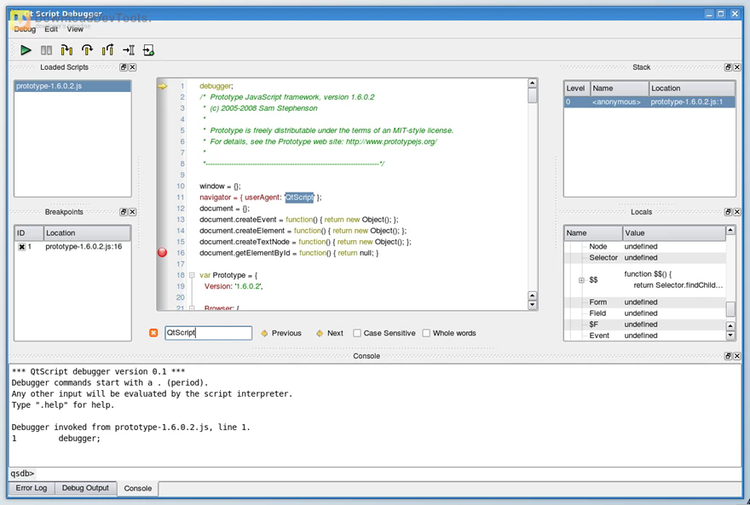Find Previous match icon
The image size is (750, 505).
point(264,333)
